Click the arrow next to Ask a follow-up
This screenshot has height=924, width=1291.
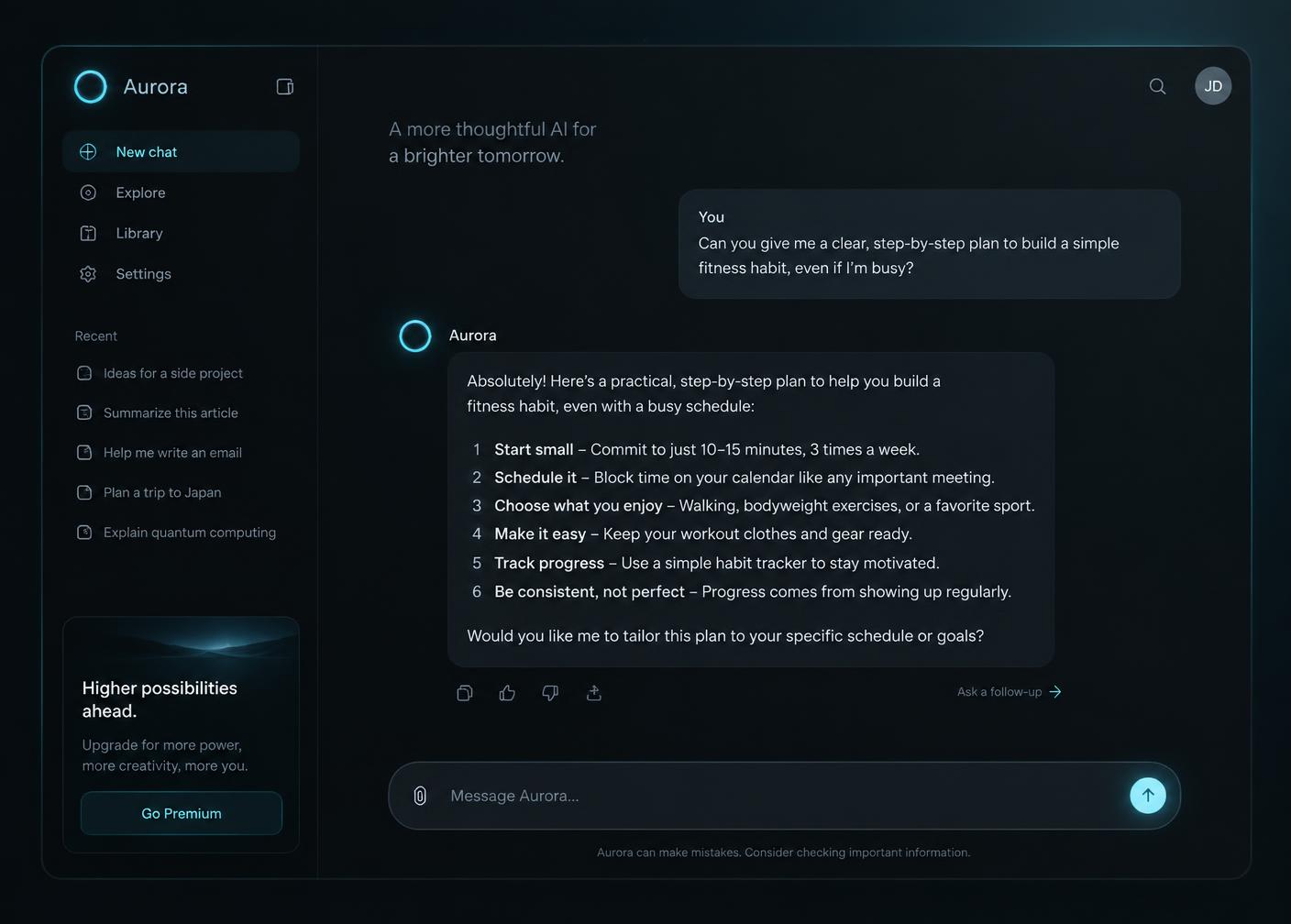(x=1055, y=692)
